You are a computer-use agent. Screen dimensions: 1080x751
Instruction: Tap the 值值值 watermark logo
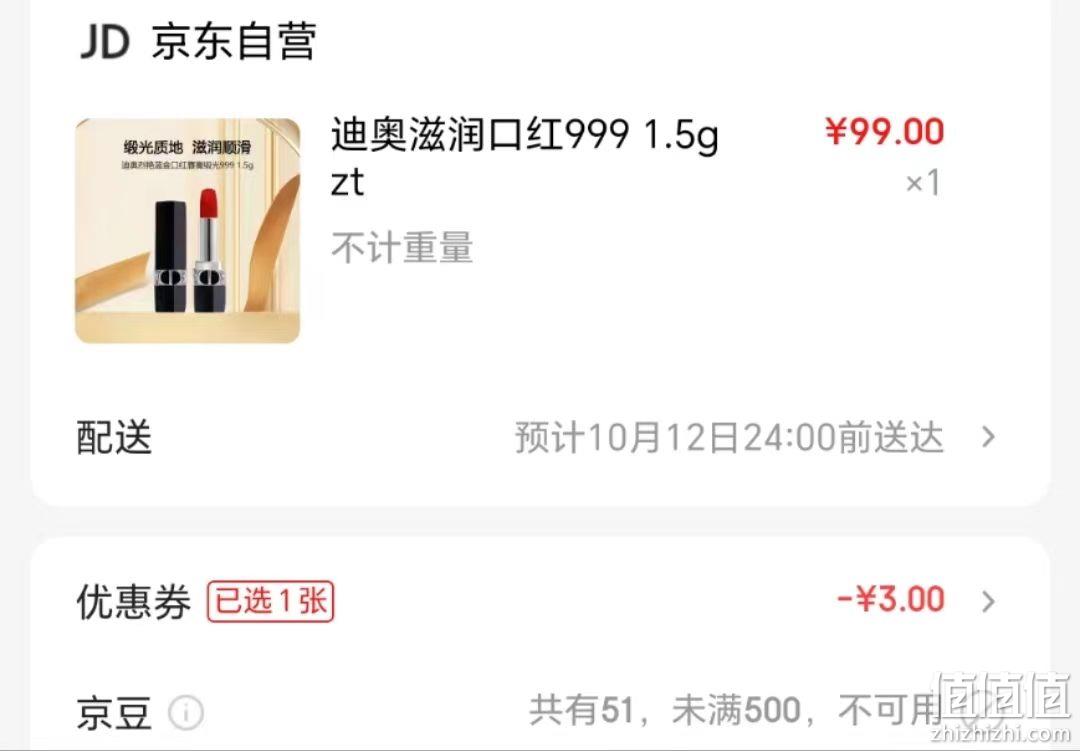1002,708
